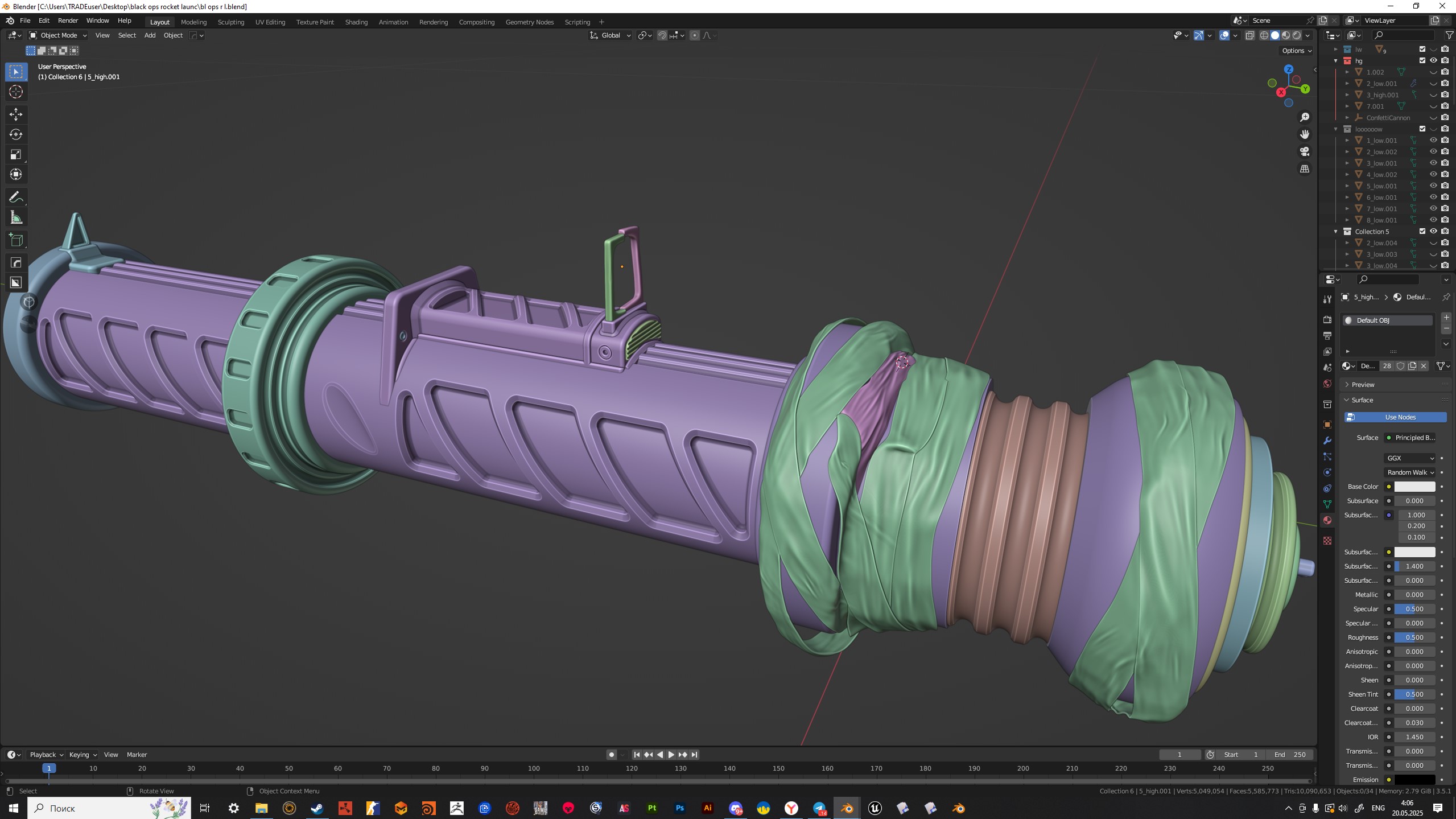Image resolution: width=1456 pixels, height=819 pixels.
Task: Click the current frame number field
Action: tap(1179, 755)
